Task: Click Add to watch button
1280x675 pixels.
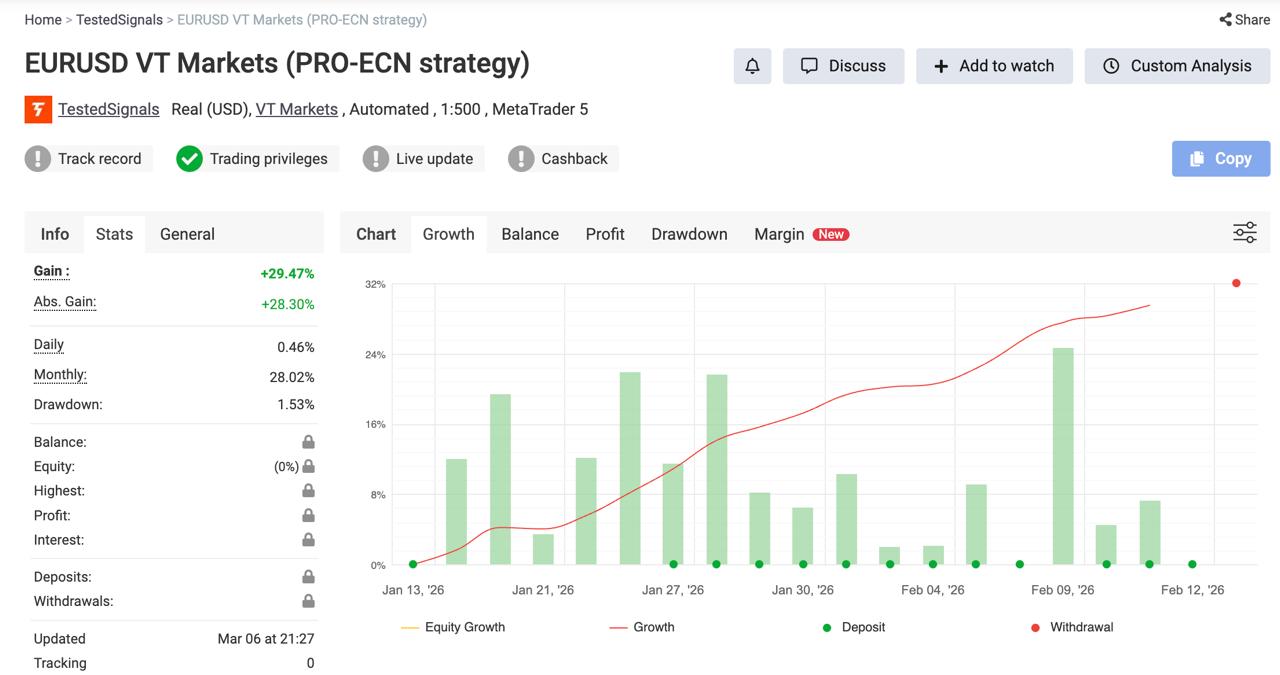Action: 994,66
